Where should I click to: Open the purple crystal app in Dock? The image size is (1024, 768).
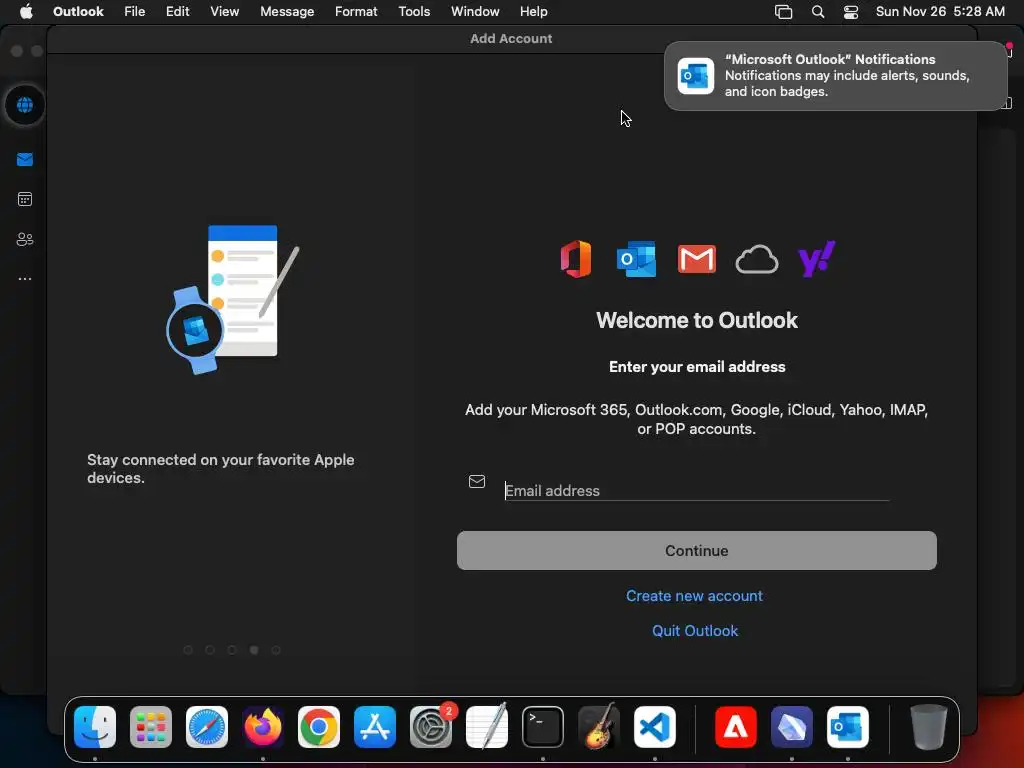click(792, 727)
